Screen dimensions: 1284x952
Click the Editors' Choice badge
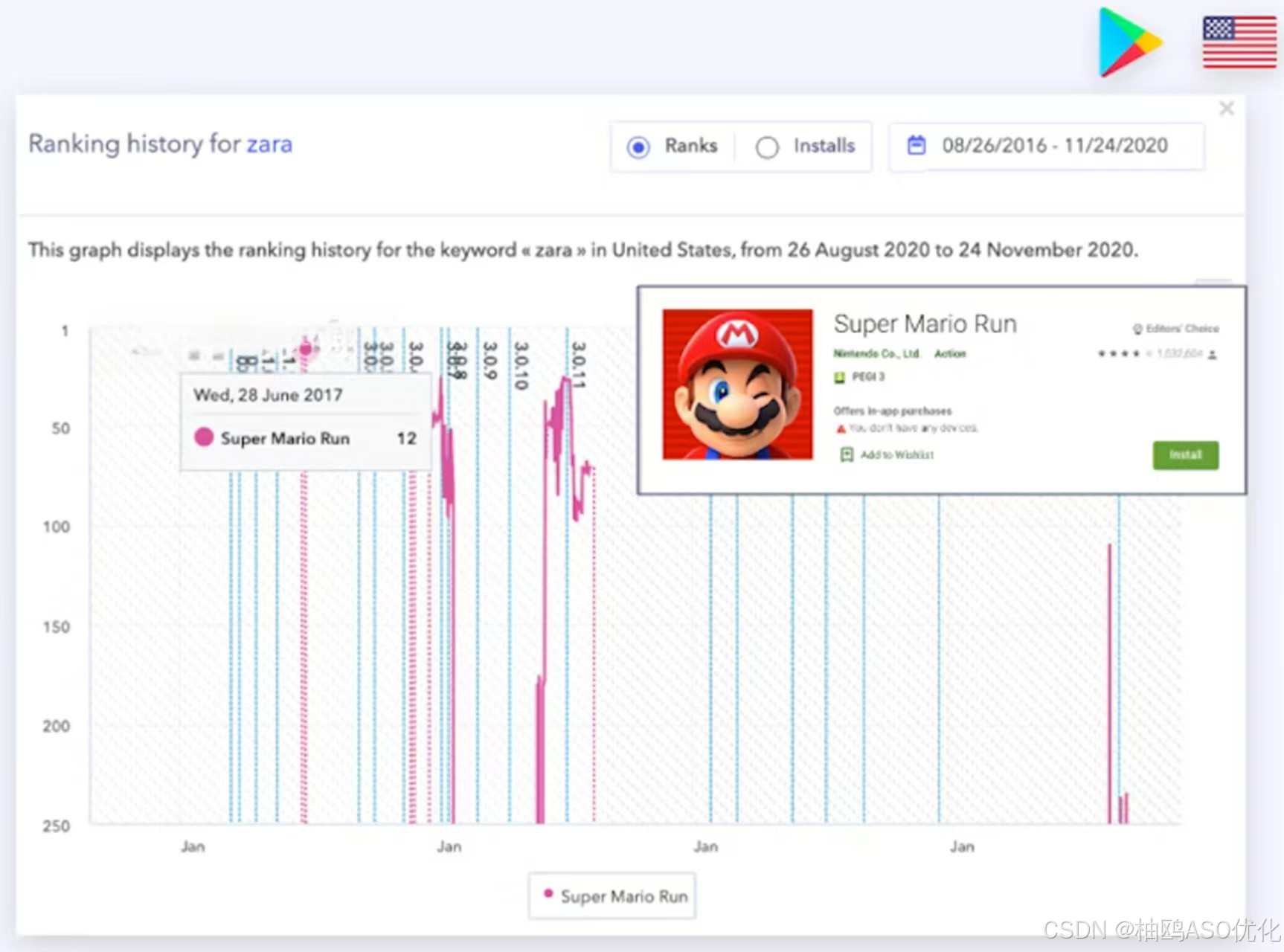1175,329
